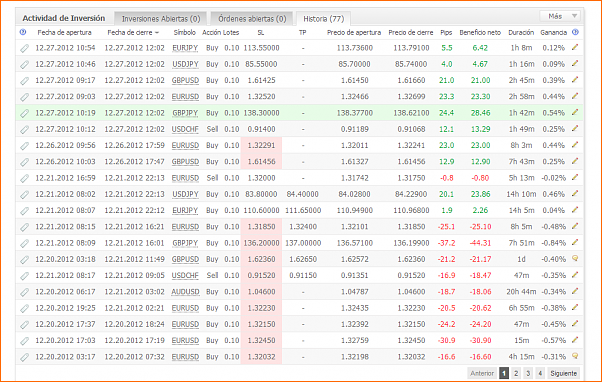Viewport: 602px width, 382px height.
Task: Click pencil edit icon in 6.42 profit row
Action: (x=575, y=47)
